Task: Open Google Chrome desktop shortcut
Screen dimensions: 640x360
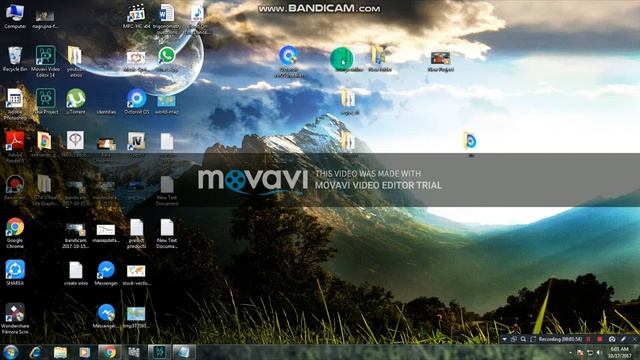Action: 15,233
